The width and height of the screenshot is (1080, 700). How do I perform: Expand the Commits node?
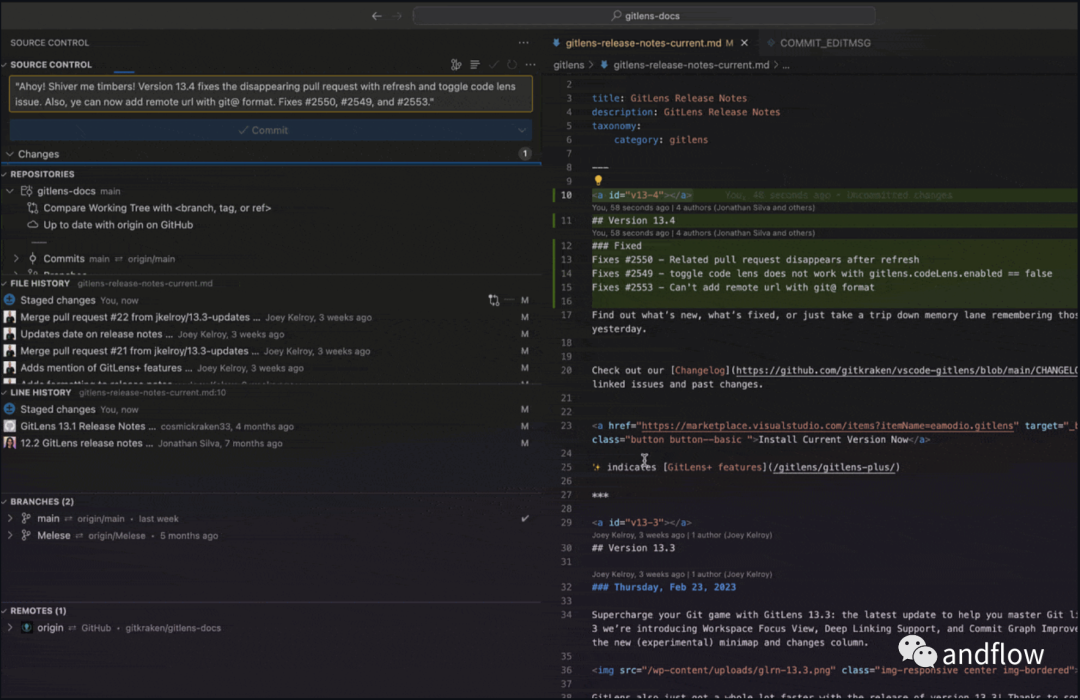(x=16, y=258)
